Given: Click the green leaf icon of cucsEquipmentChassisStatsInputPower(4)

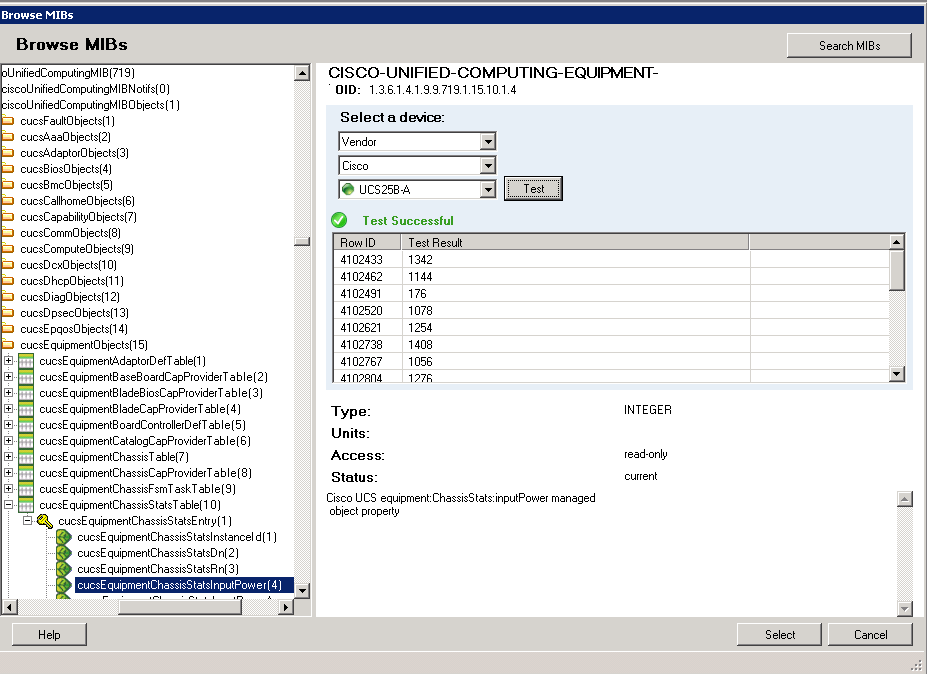Looking at the screenshot, I should [x=64, y=585].
